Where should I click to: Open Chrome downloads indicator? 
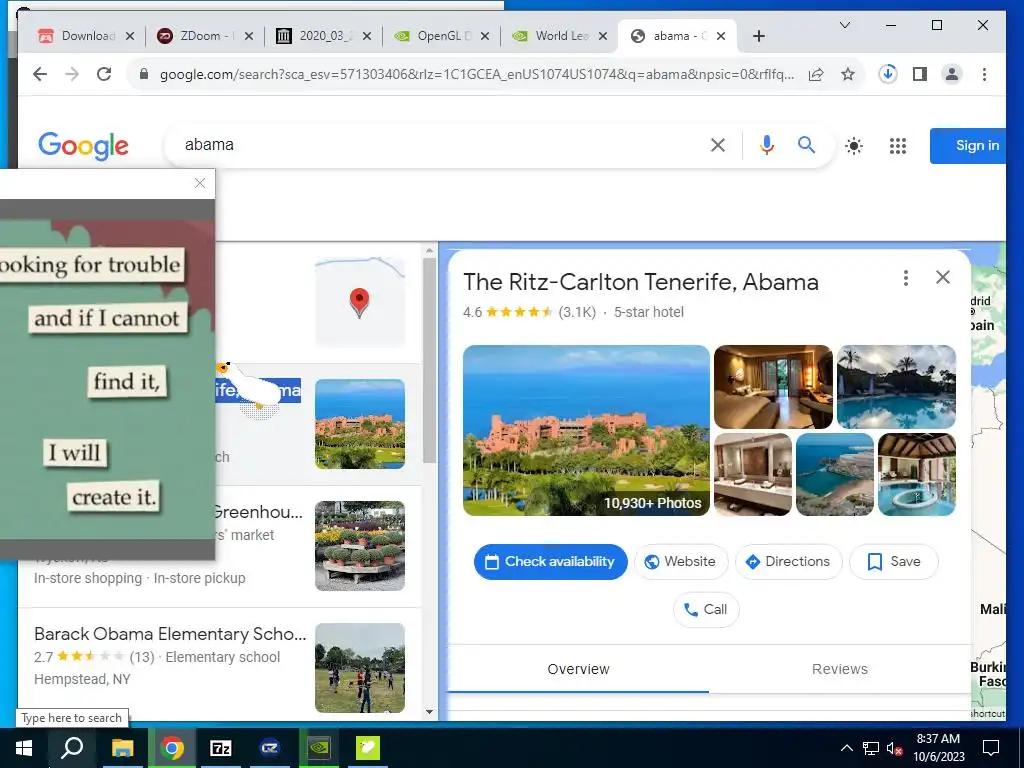click(x=888, y=74)
